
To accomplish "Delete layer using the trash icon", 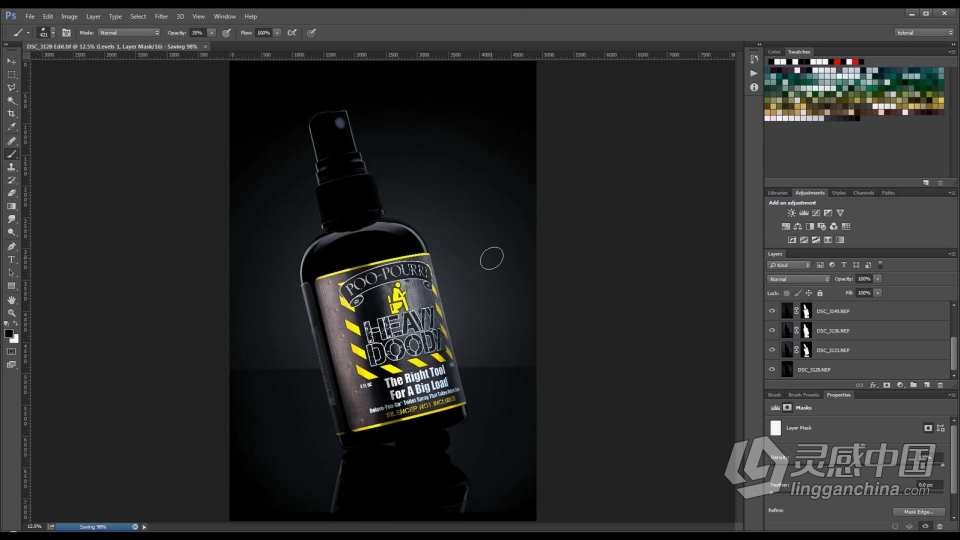I will tap(940, 384).
